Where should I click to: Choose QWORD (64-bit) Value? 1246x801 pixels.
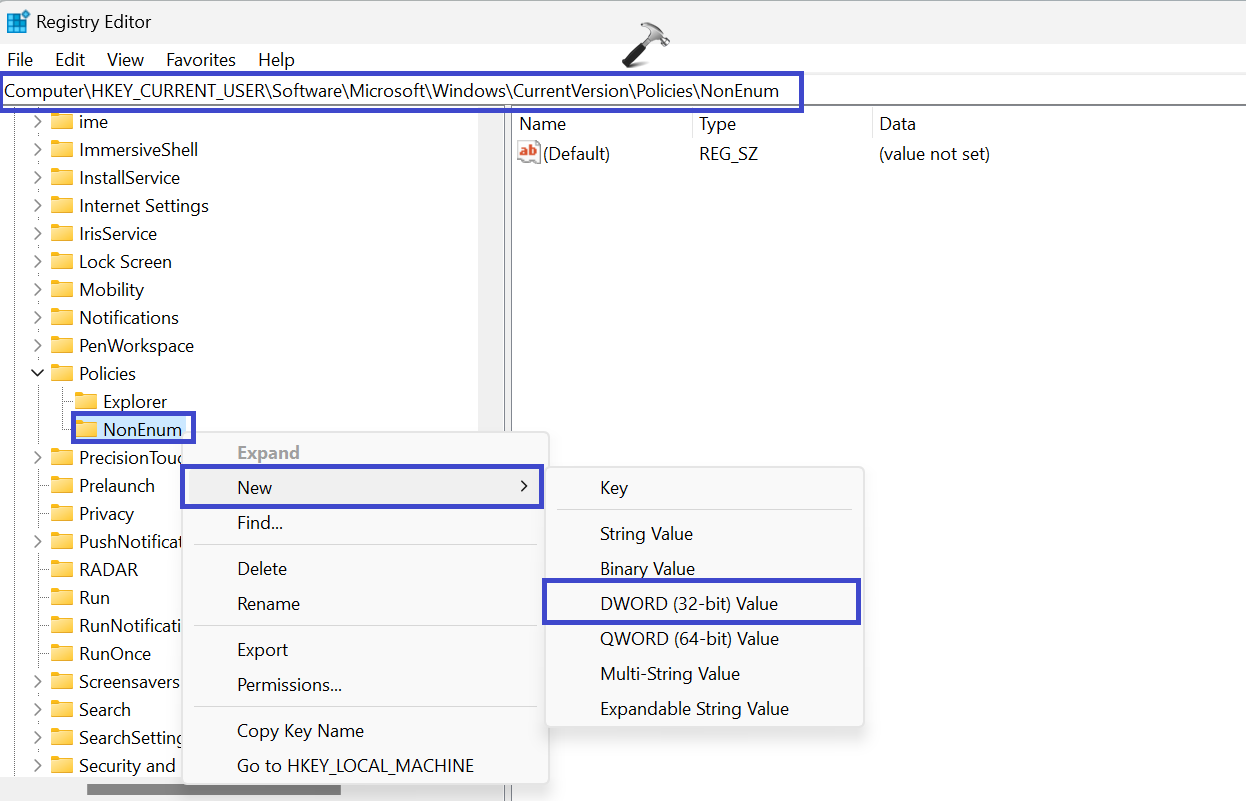[704, 639]
